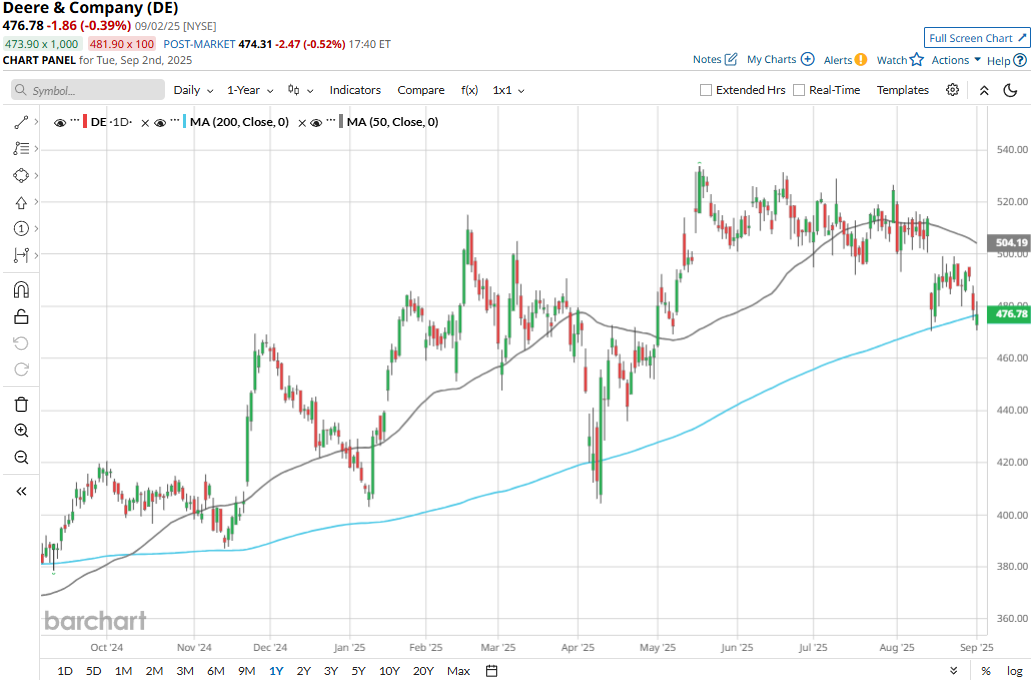
Task: Select the numbered label annotation tool
Action: [x=21, y=228]
